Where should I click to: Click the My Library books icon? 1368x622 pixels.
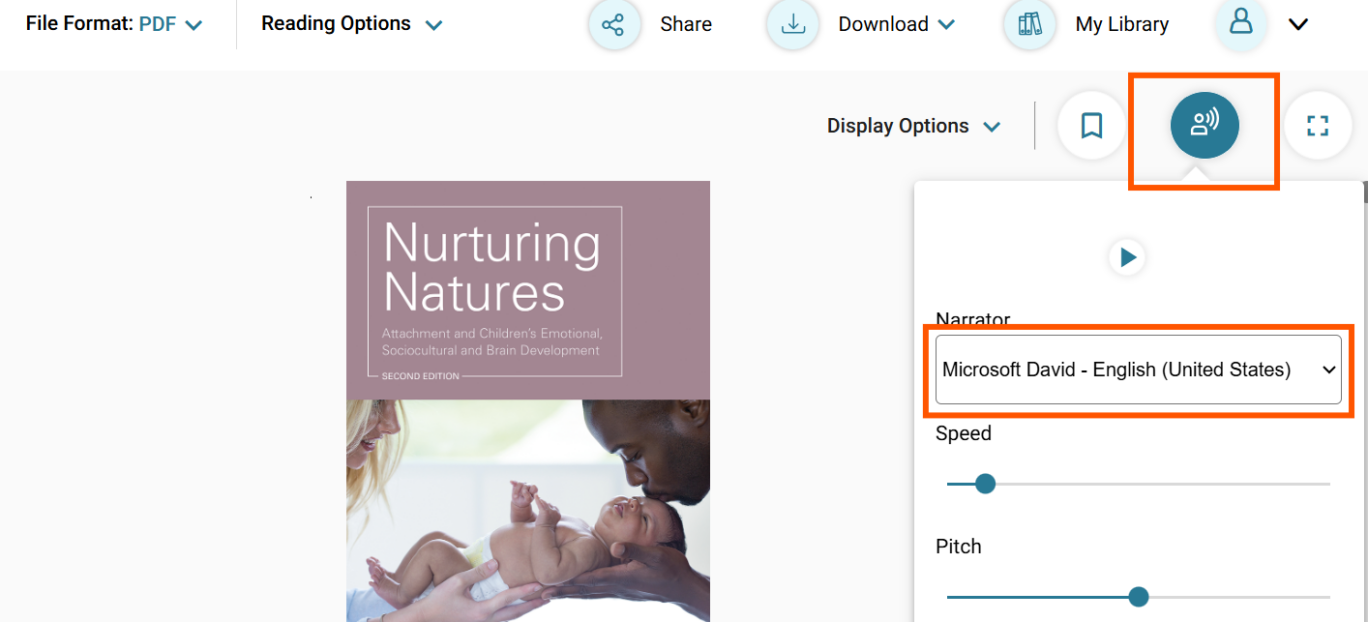tap(1030, 24)
